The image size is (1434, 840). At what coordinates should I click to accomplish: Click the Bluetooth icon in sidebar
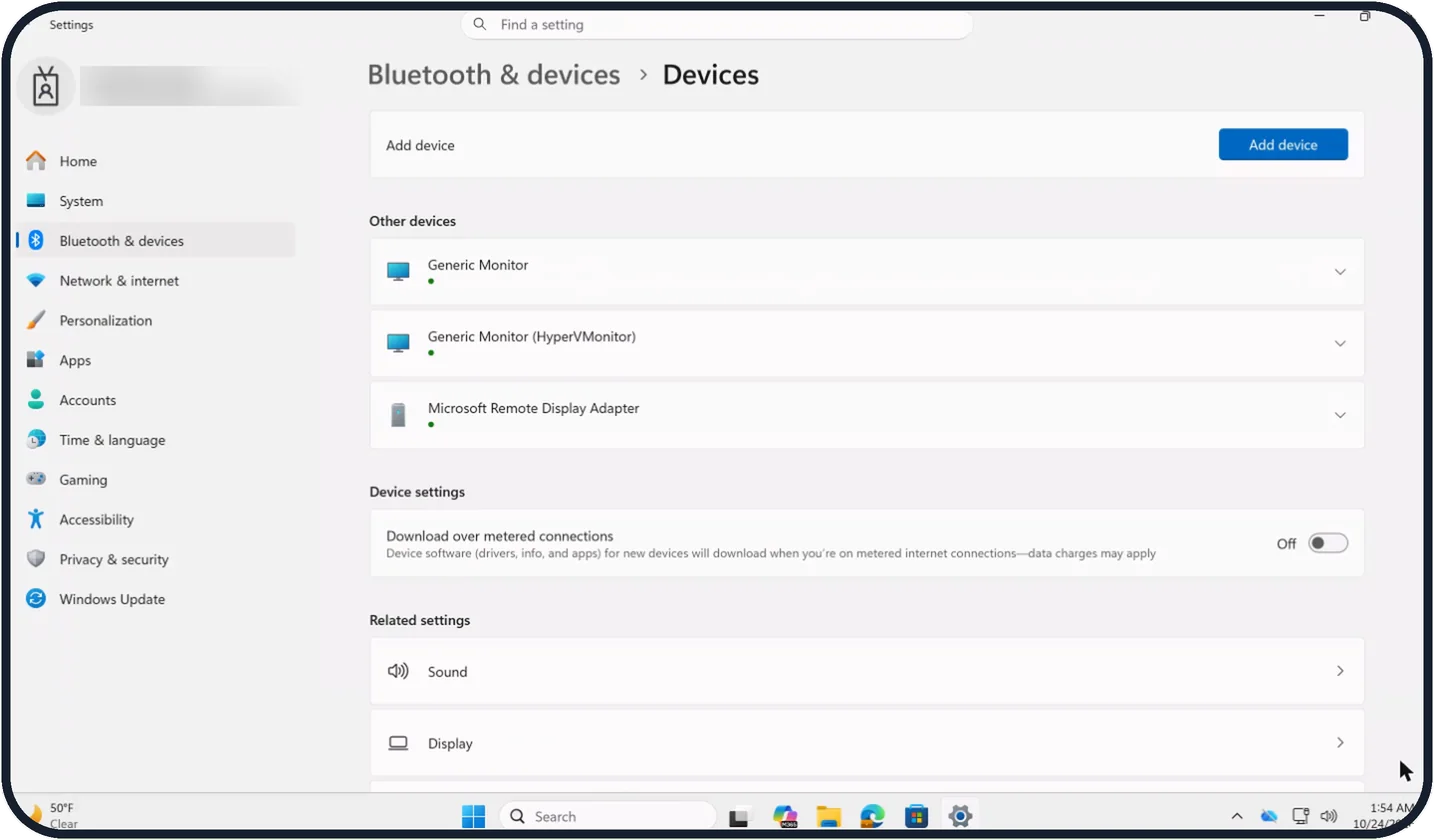pos(36,241)
